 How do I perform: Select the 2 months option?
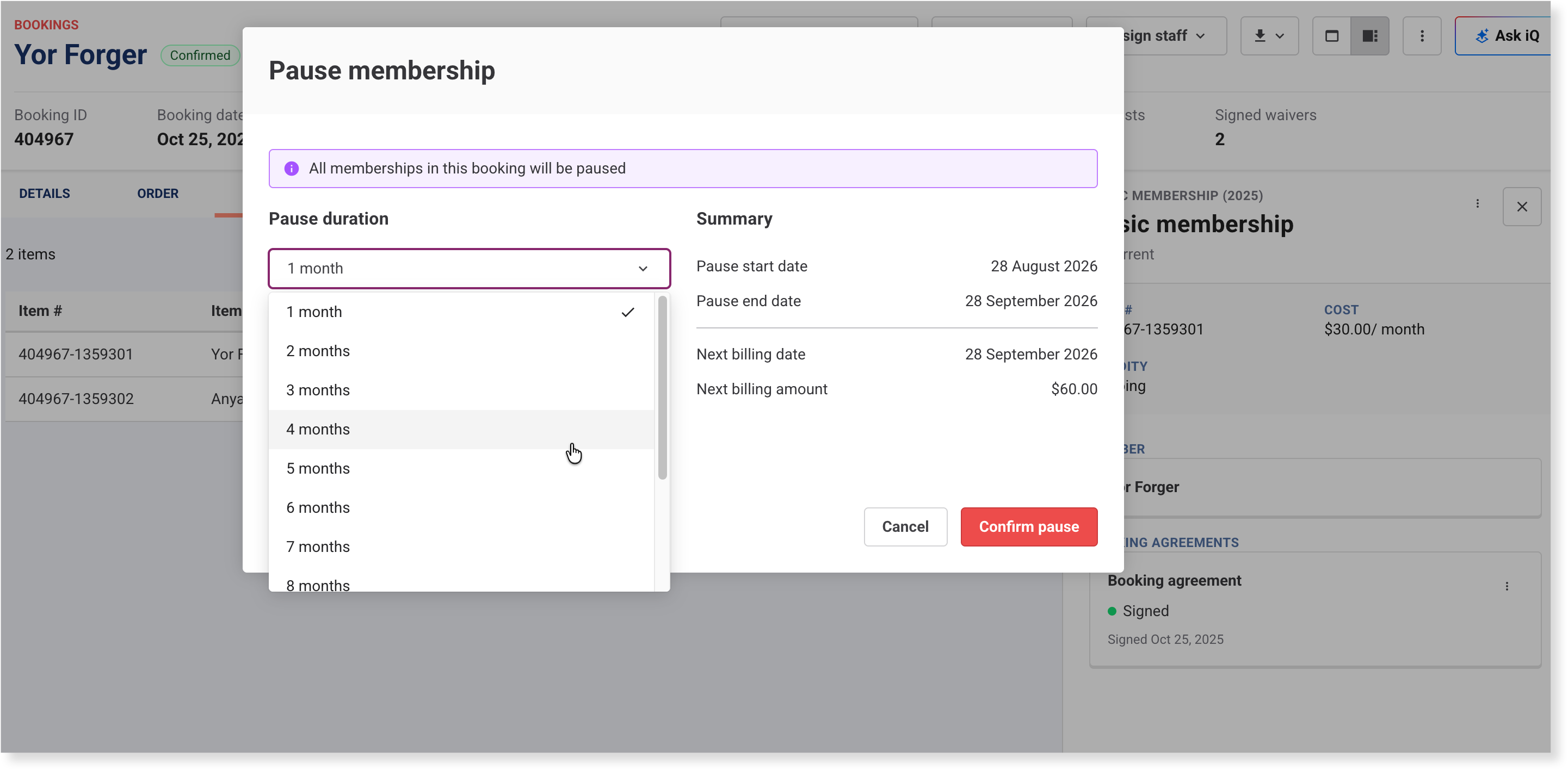[461, 351]
